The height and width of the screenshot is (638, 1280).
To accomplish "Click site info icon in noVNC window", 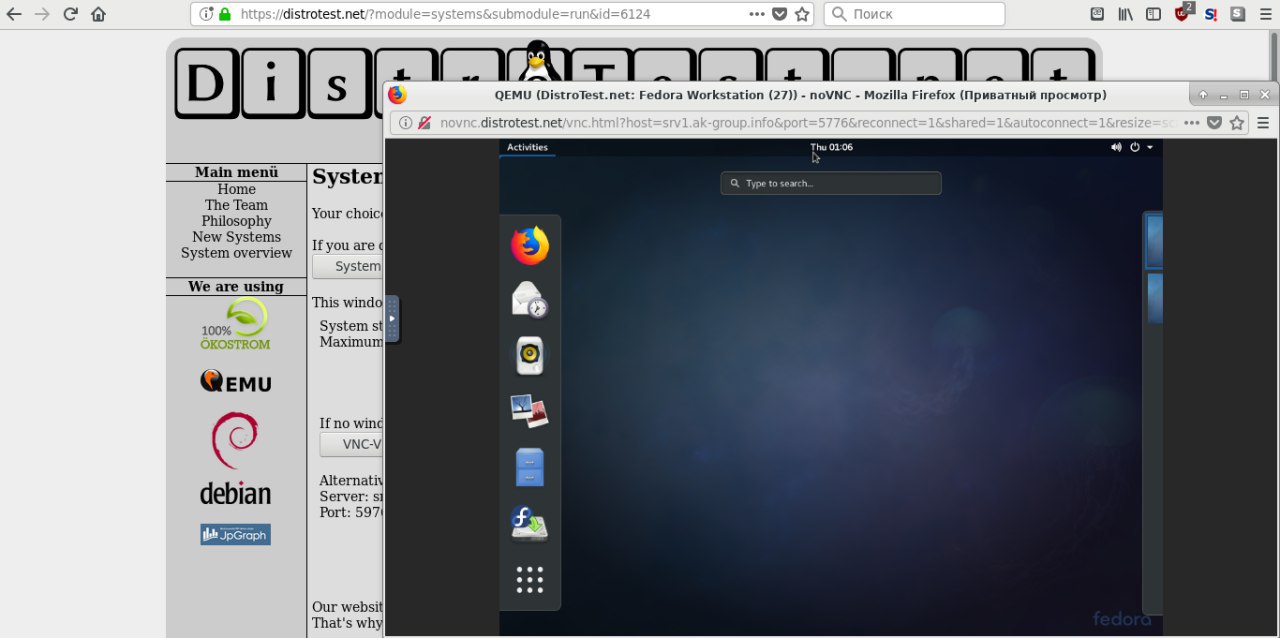I will [x=405, y=123].
